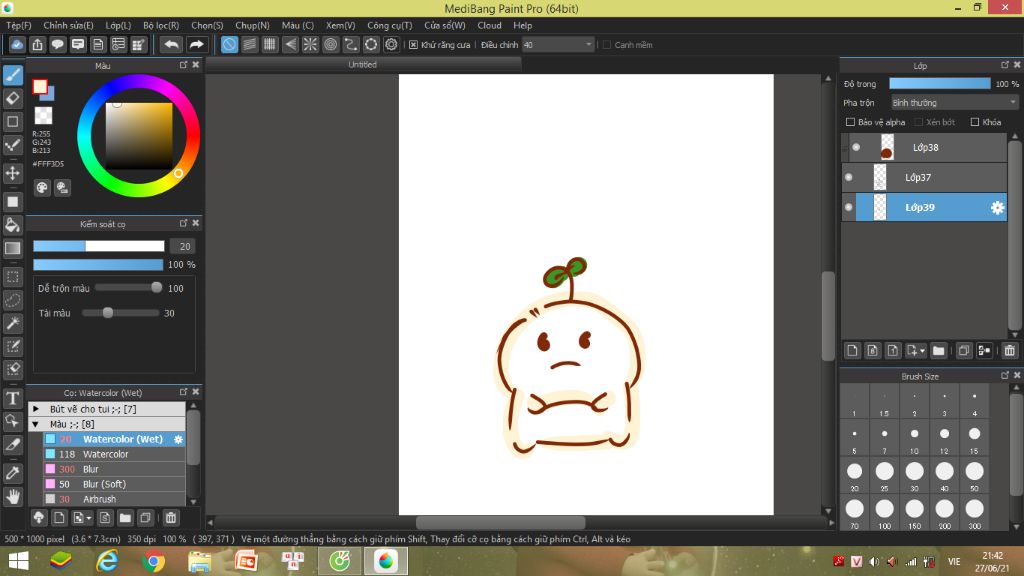Viewport: 1024px width, 576px height.
Task: Open the Công cụ(T) menu
Action: coord(389,25)
